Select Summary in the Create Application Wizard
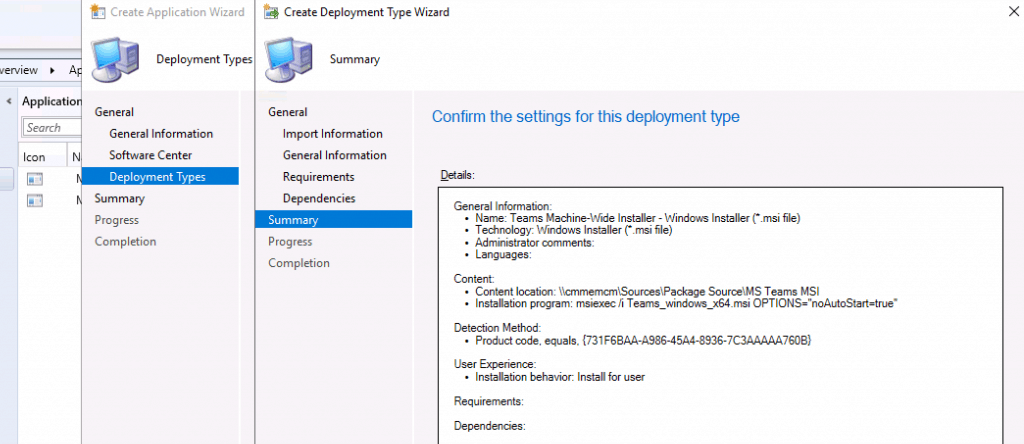The height and width of the screenshot is (444, 1024). point(120,198)
